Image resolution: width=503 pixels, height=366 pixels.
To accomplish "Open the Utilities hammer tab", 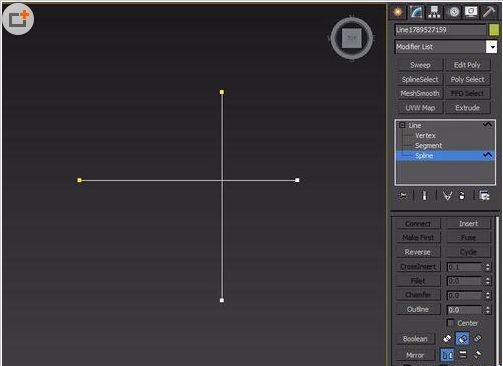I will point(489,12).
